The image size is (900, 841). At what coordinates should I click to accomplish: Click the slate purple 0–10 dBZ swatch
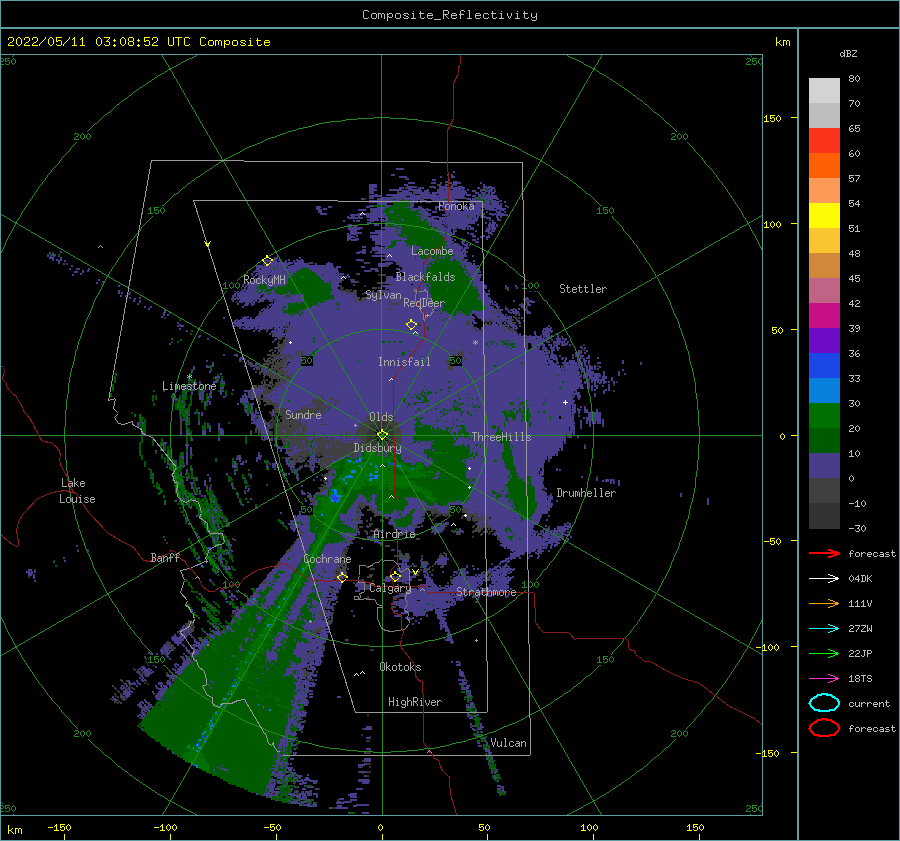coord(824,466)
